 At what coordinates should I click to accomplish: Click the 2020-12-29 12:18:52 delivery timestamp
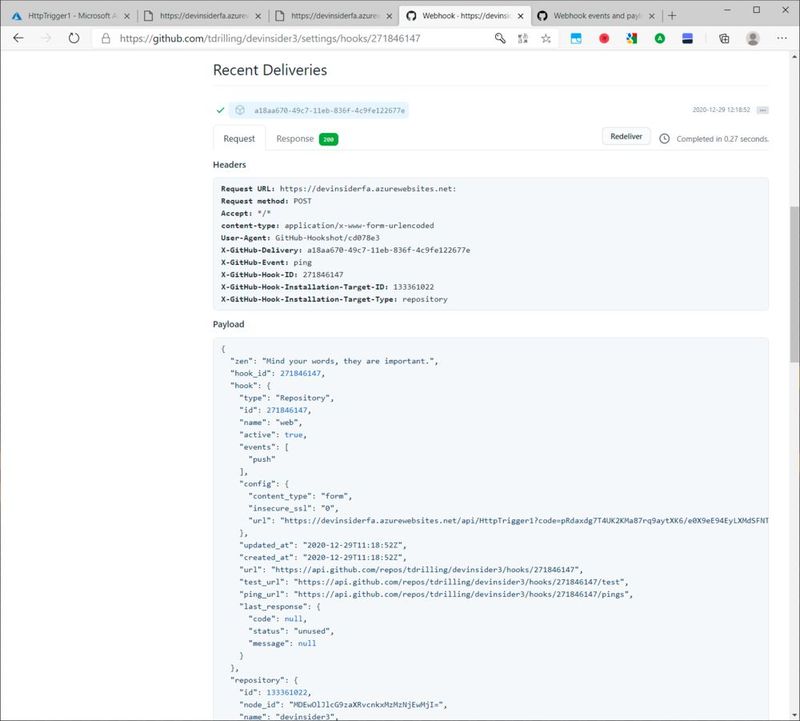(721, 110)
